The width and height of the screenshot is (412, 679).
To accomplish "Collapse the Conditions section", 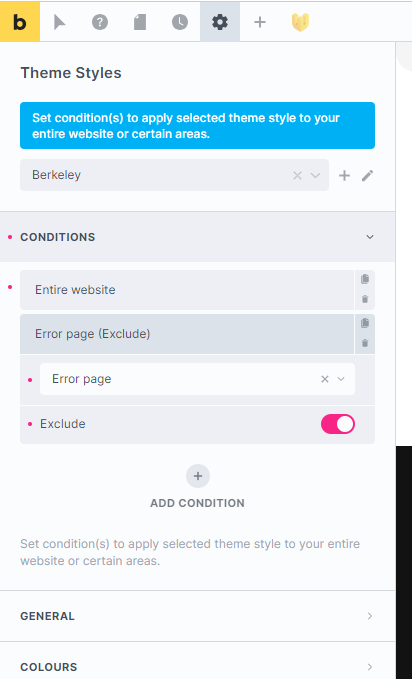I will click(x=370, y=237).
